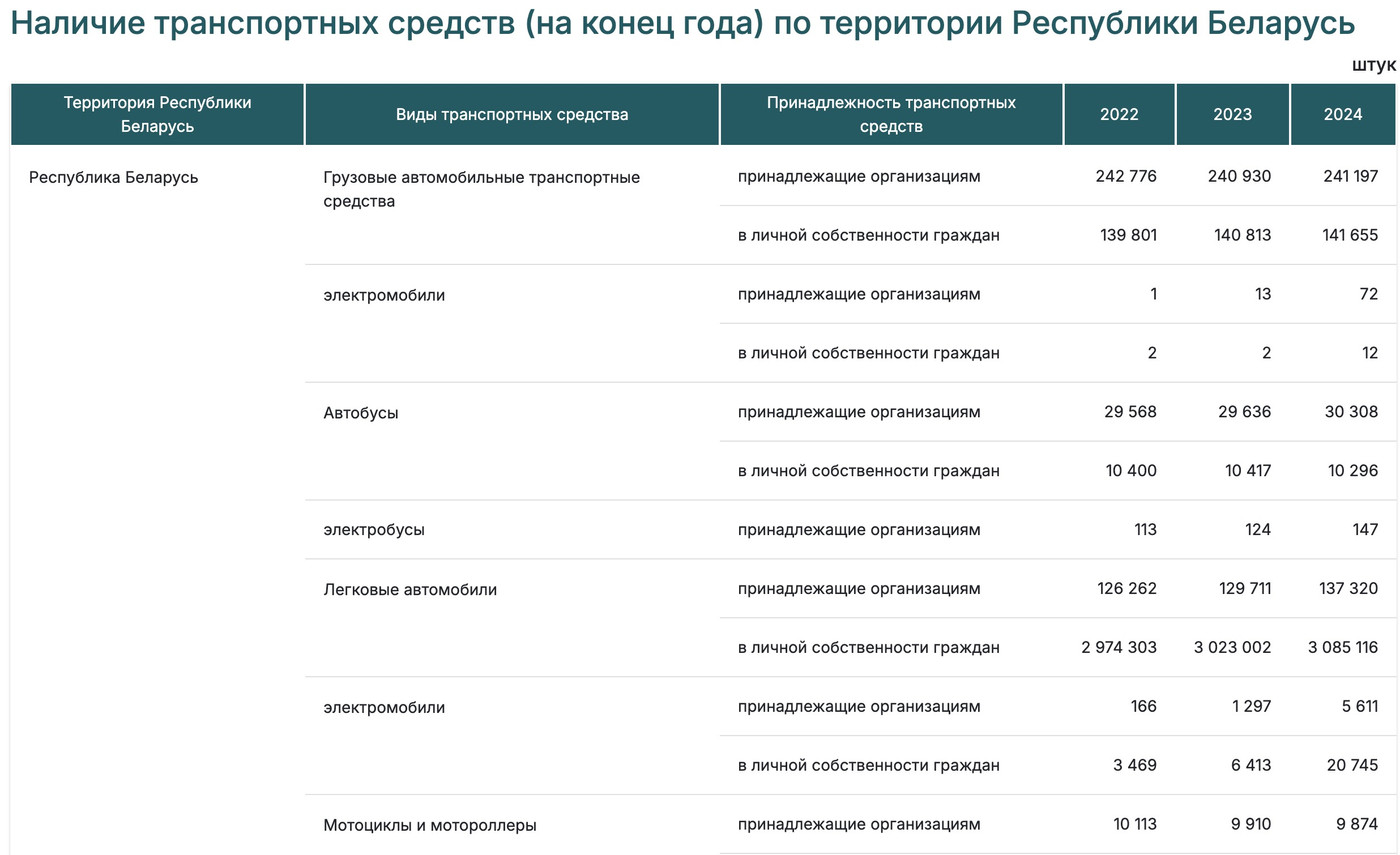Click 'в личной собственности граждан' in the 2 974 303 row

(x=869, y=648)
